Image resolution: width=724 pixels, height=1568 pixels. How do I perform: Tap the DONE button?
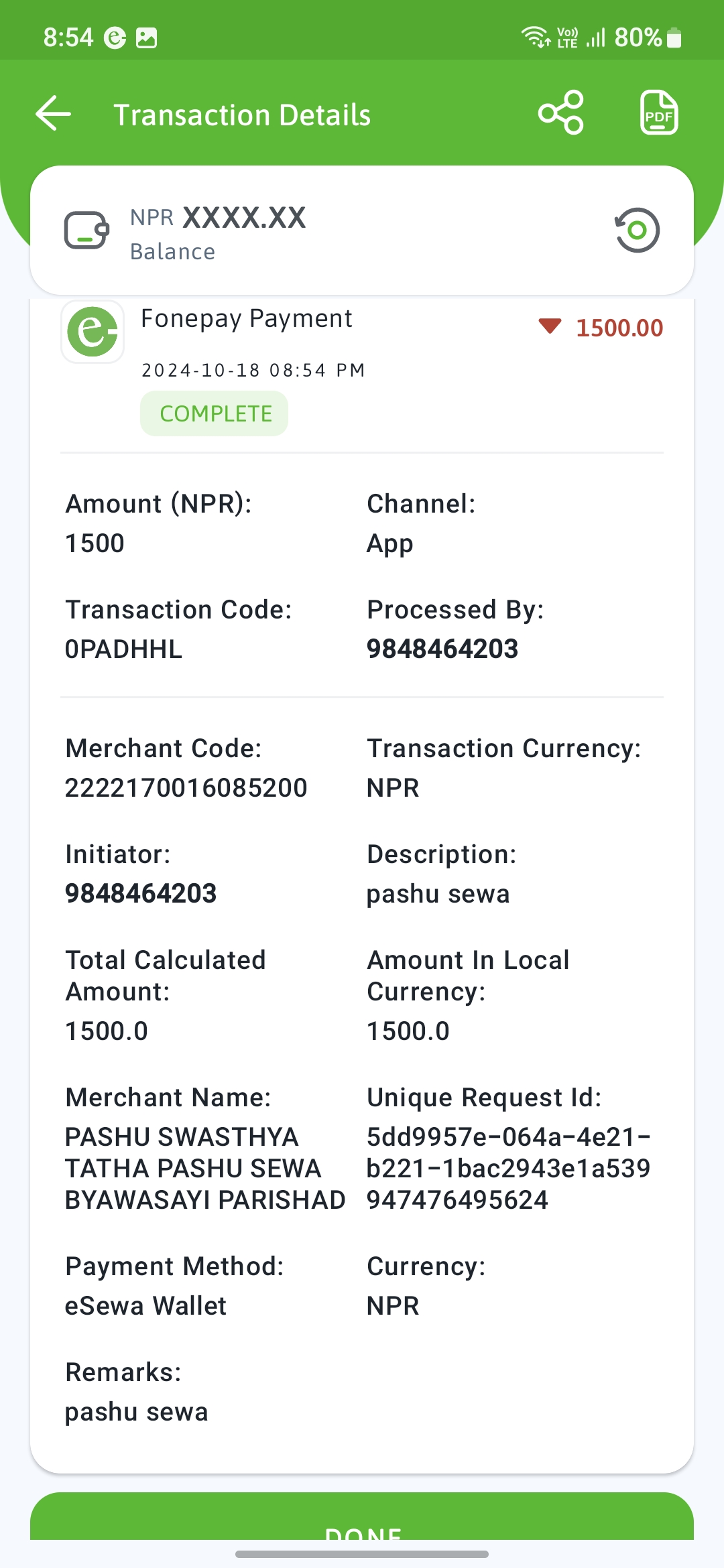[362, 1516]
